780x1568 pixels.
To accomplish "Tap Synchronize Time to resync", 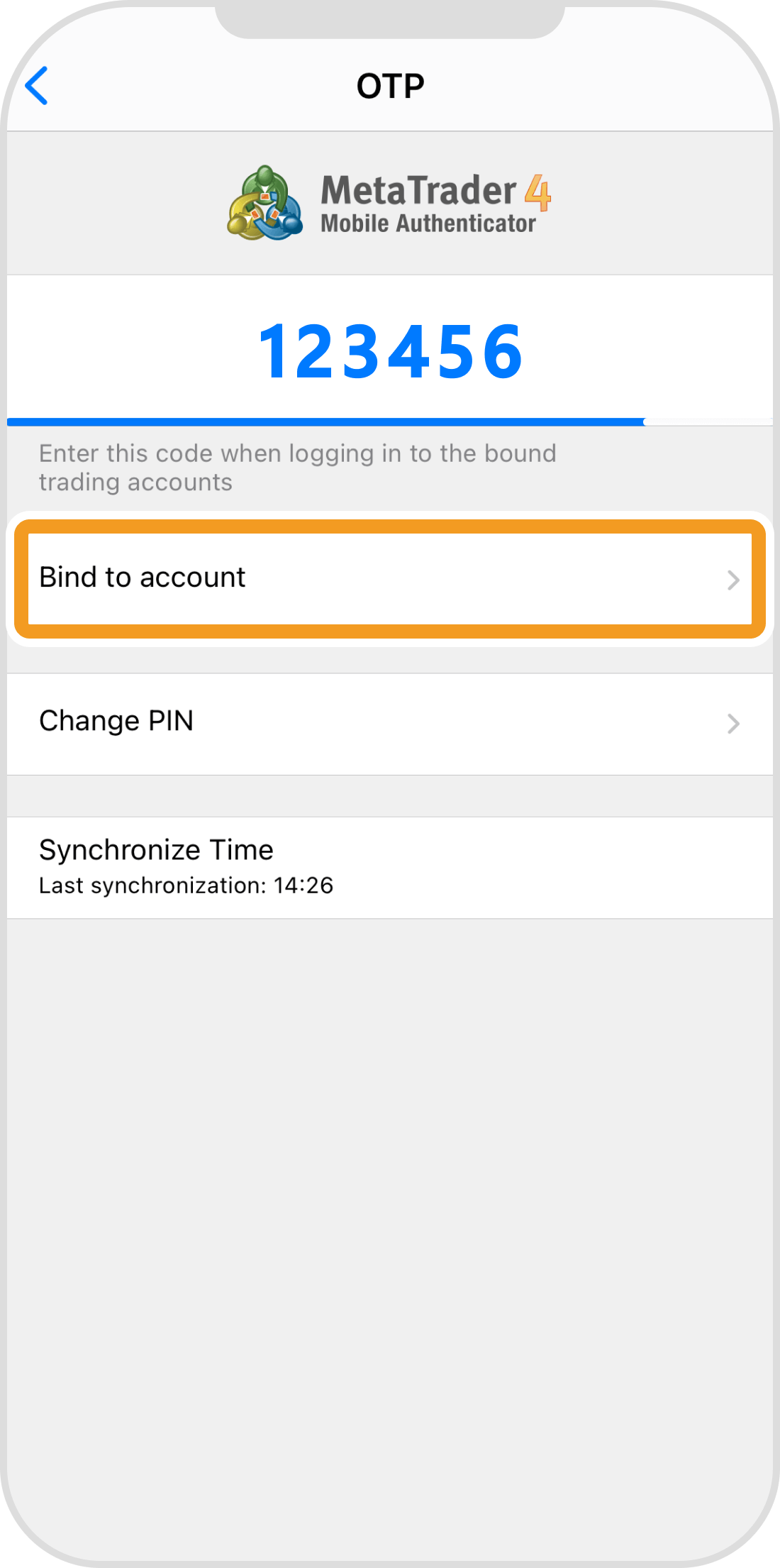I will click(156, 850).
